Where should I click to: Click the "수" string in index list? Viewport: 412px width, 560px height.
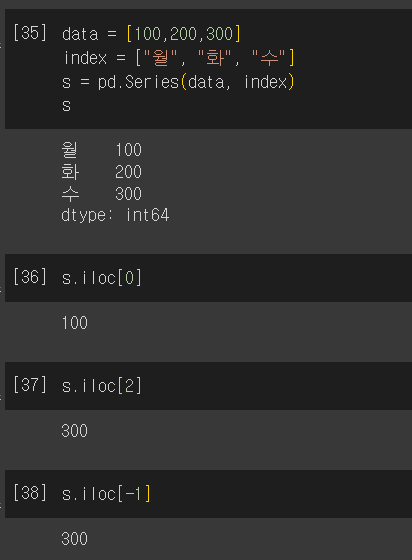click(269, 58)
